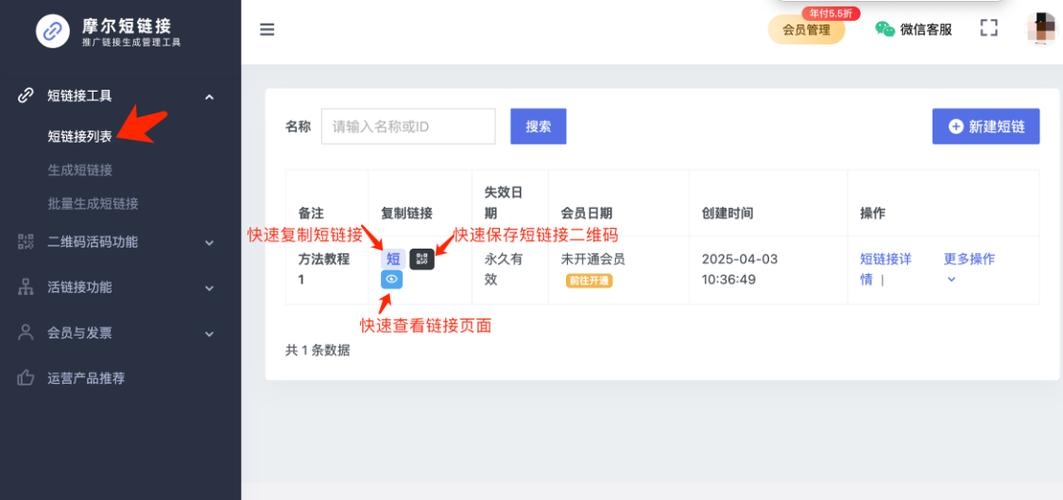Click the 年付5.5折 promo badge

(830, 13)
